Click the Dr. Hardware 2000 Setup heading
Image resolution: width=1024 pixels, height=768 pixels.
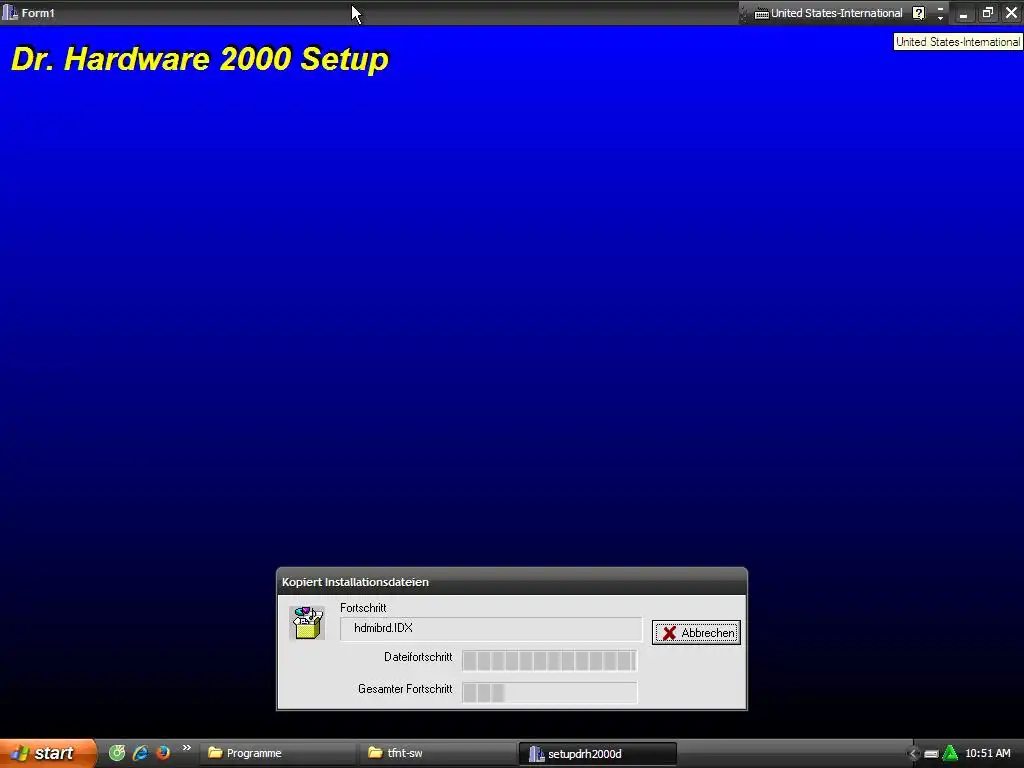pos(200,59)
